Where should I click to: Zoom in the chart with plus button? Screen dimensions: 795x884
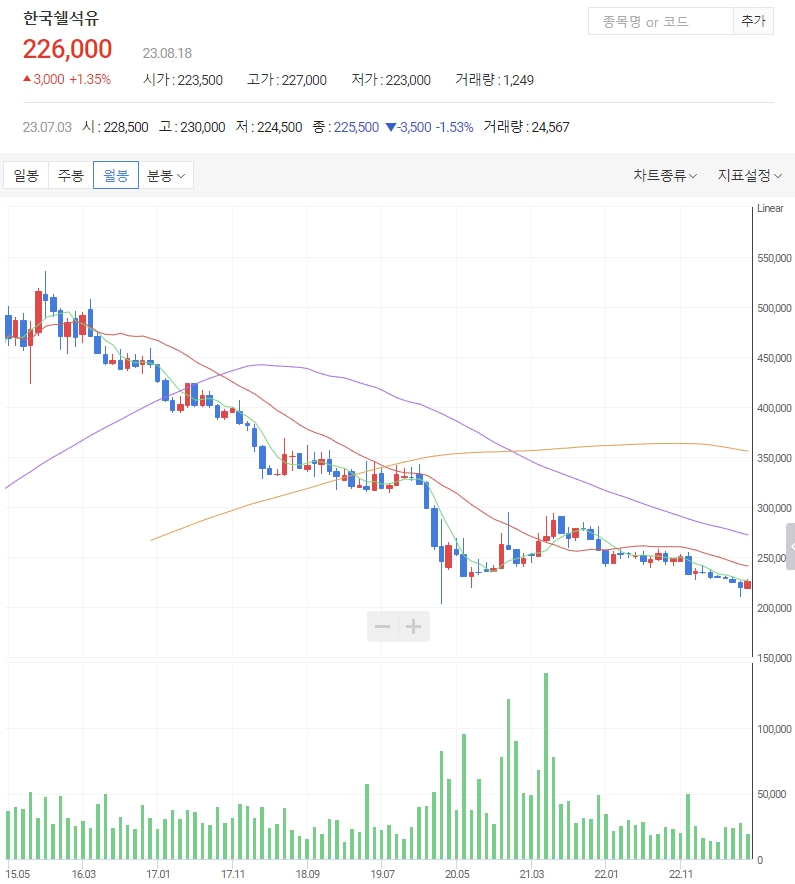pyautogui.click(x=414, y=626)
